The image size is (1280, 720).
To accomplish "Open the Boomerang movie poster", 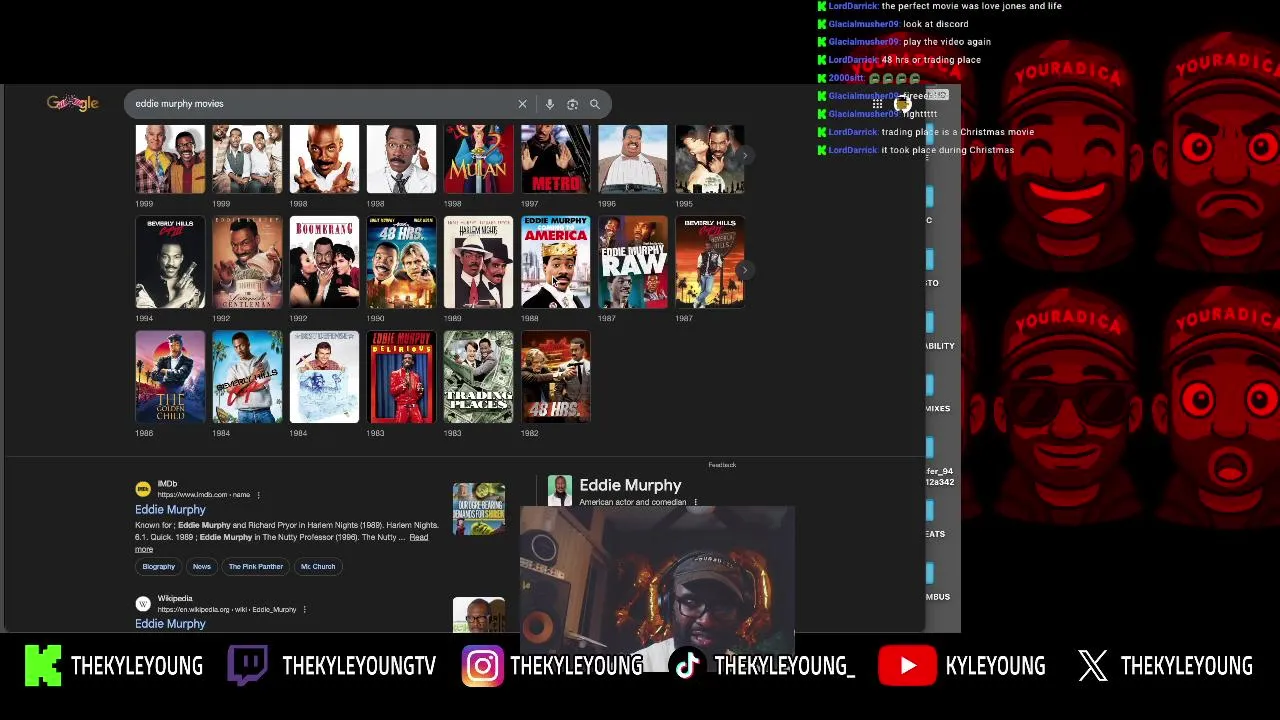I will pyautogui.click(x=324, y=262).
